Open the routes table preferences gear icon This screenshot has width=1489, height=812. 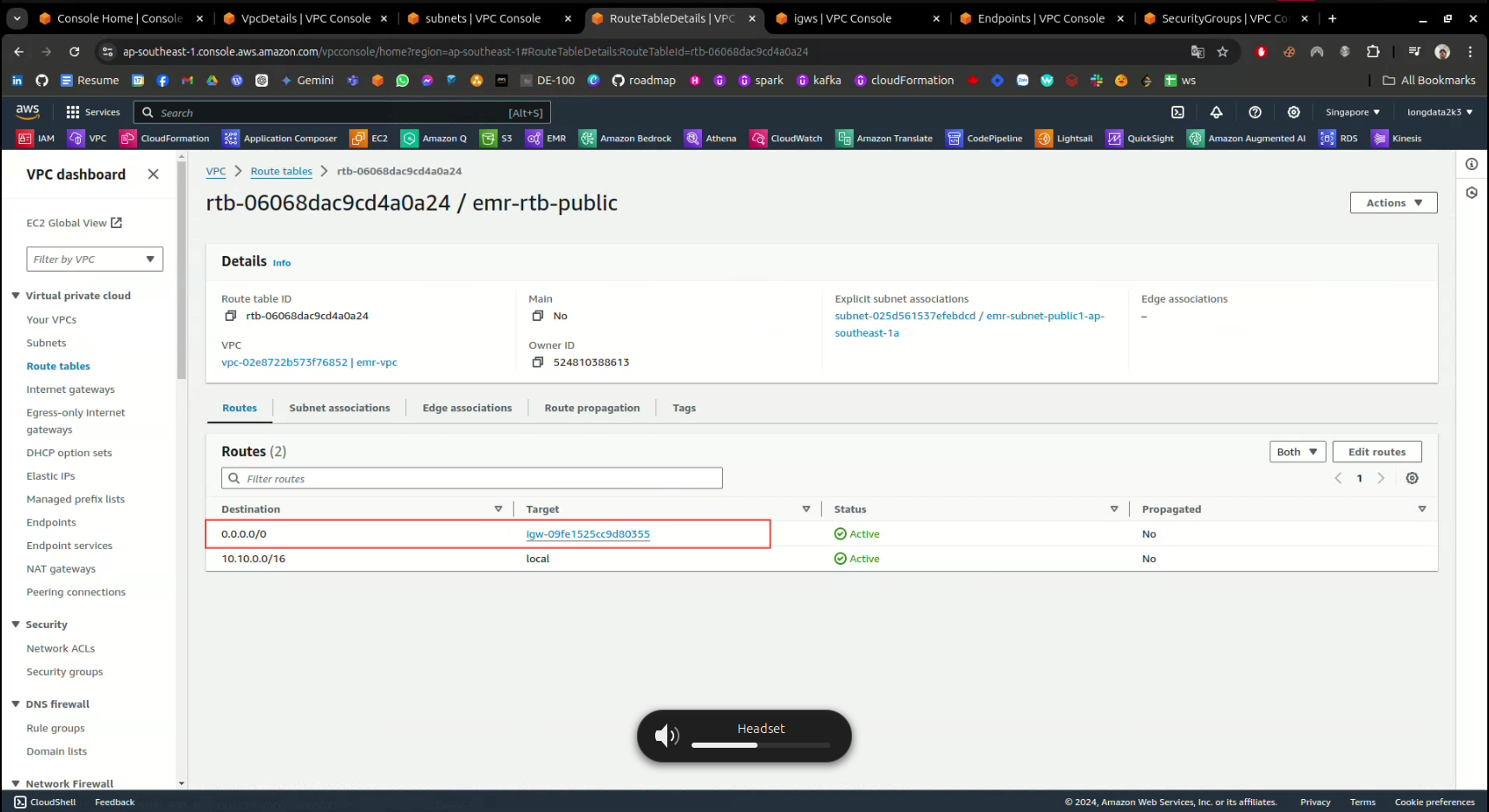click(1412, 479)
